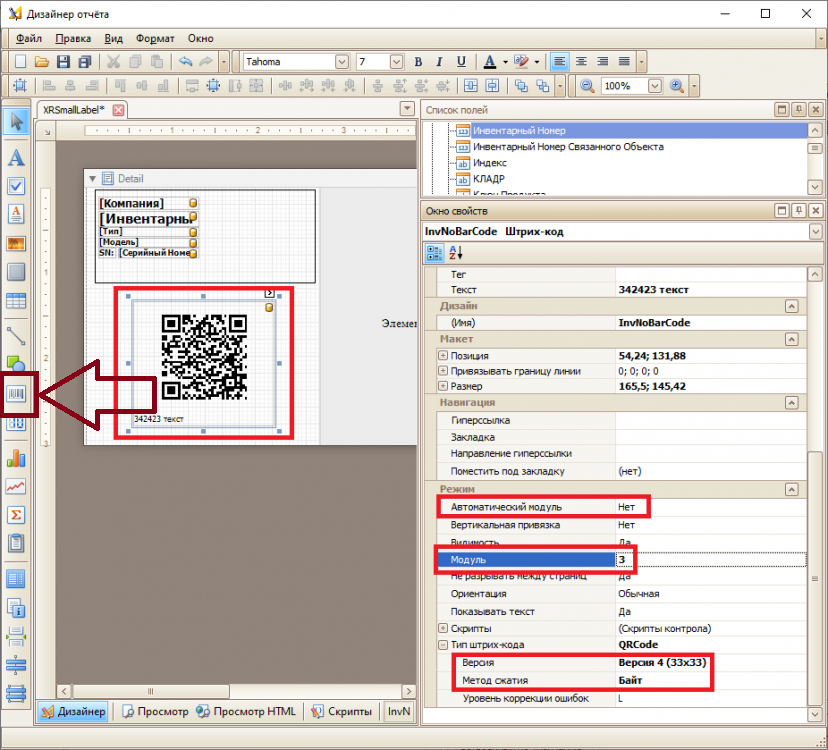Set text alignment to right
Image resolution: width=828 pixels, height=750 pixels.
[603, 62]
